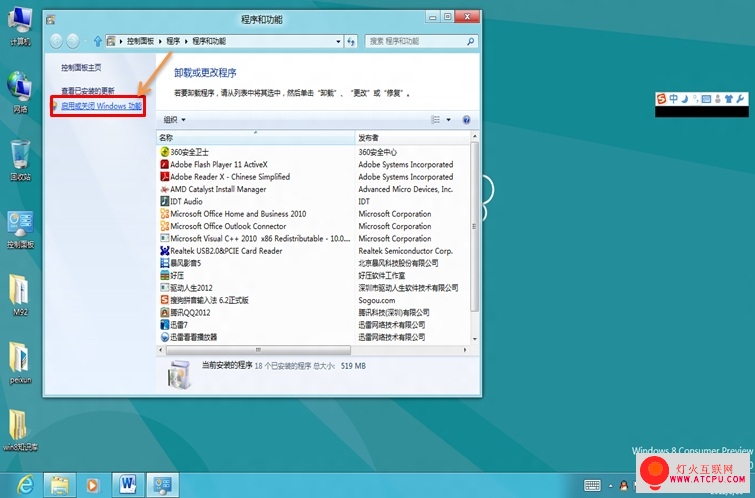Open the 网络 desktop icon
755x498 pixels.
pos(20,92)
